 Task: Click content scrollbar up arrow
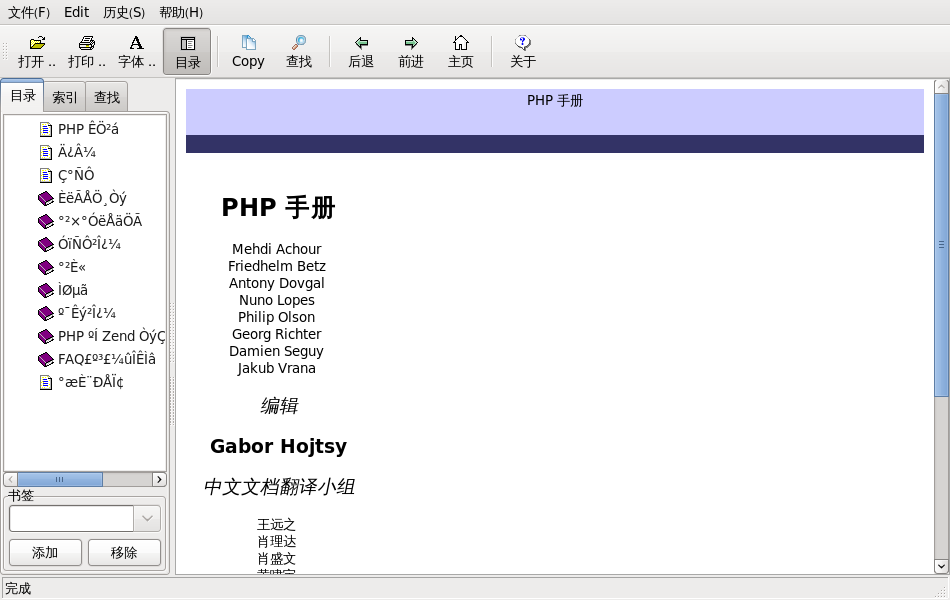pos(941,87)
